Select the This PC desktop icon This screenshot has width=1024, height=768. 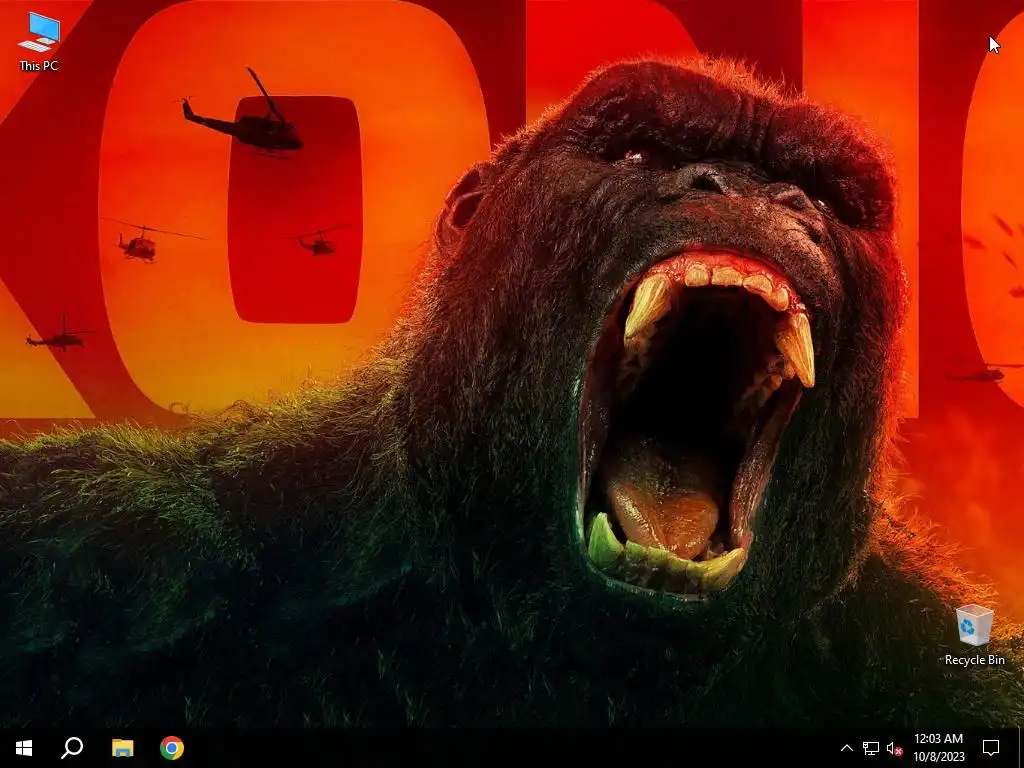click(x=39, y=42)
